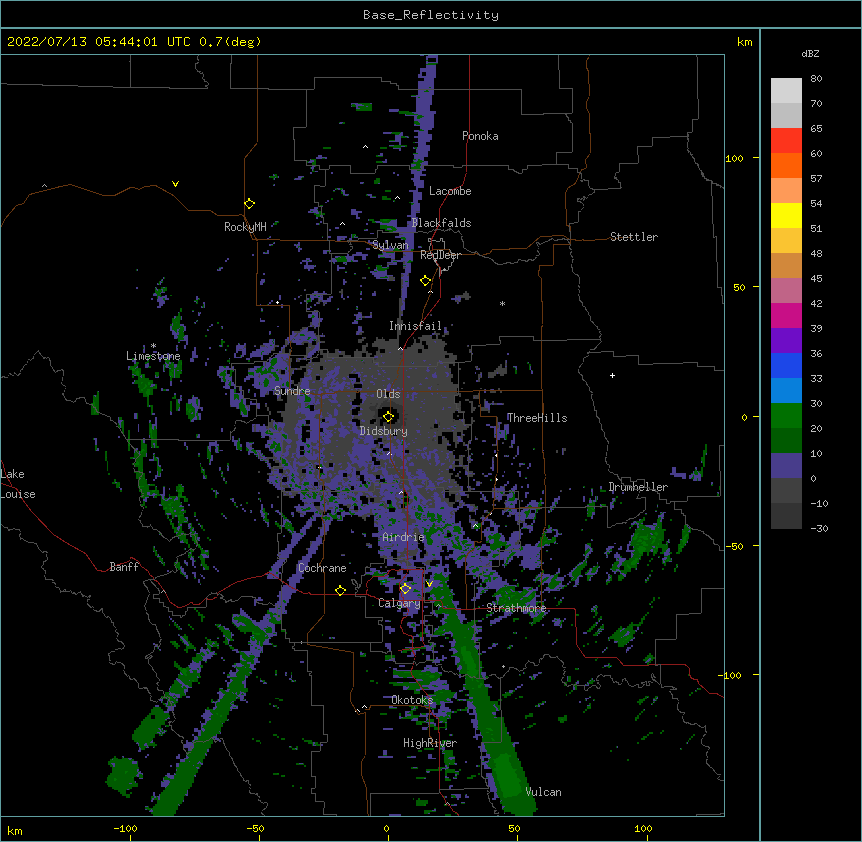Click the Ponoka city label

[x=480, y=136]
